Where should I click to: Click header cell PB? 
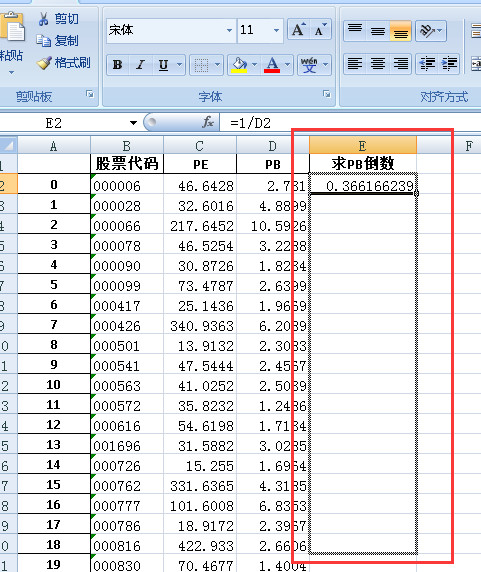[x=272, y=164]
